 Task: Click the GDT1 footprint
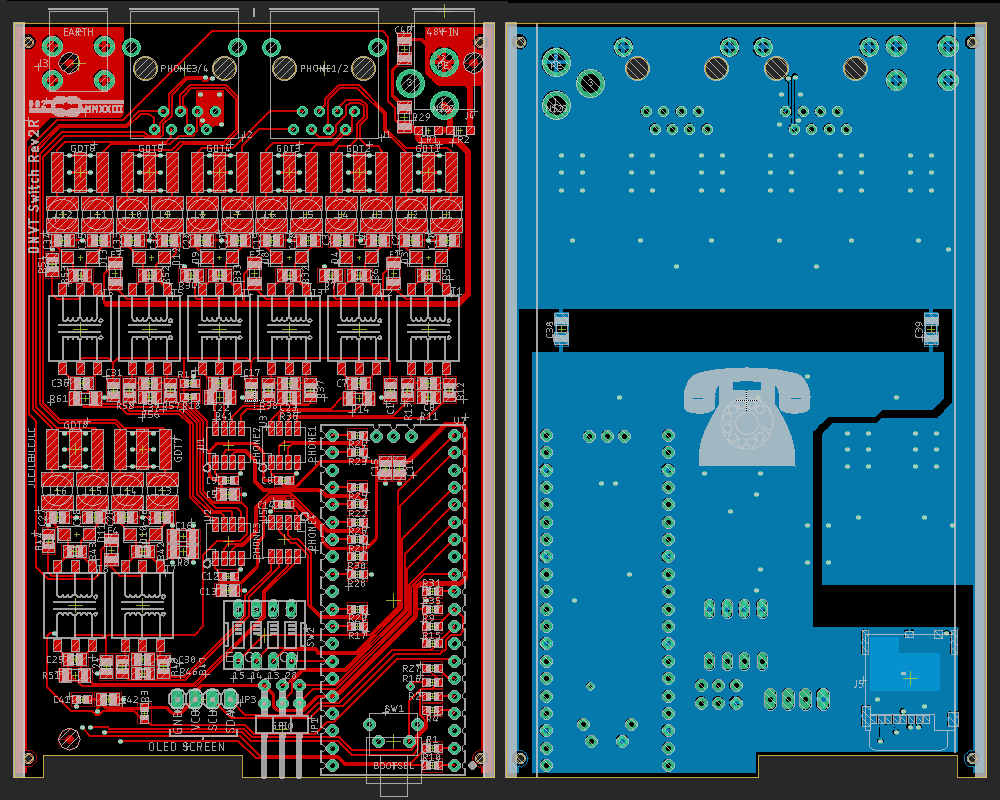tap(428, 173)
